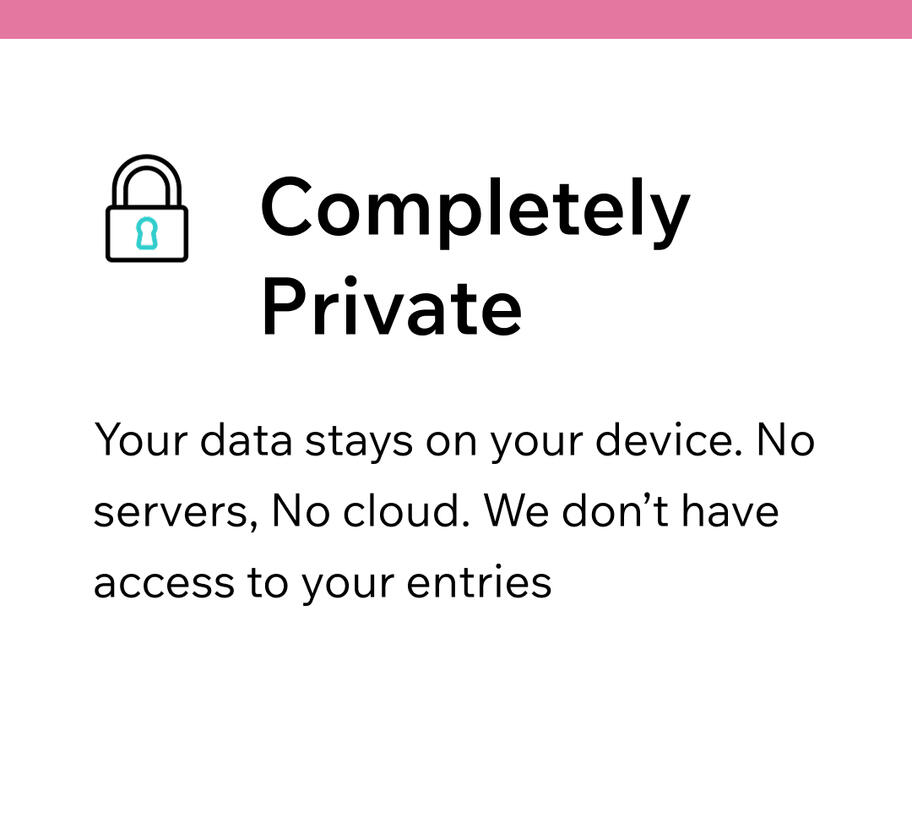Click the word "Completely" in the heading
The image size is (912, 840).
(475, 210)
